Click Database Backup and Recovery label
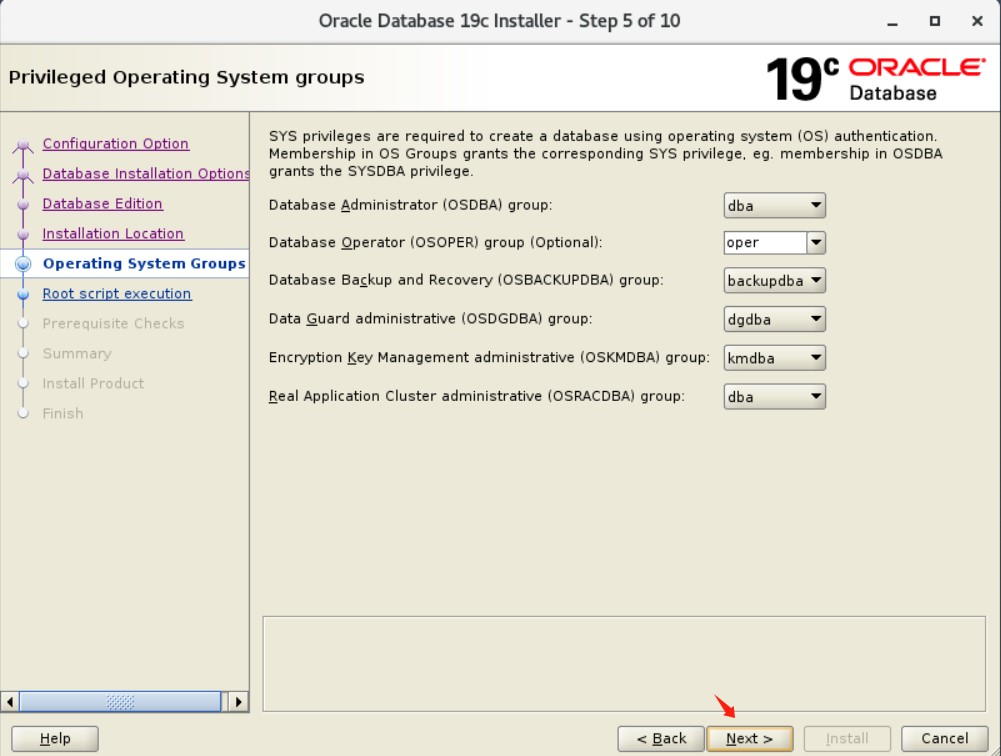Image resolution: width=1001 pixels, height=756 pixels. pyautogui.click(x=466, y=280)
